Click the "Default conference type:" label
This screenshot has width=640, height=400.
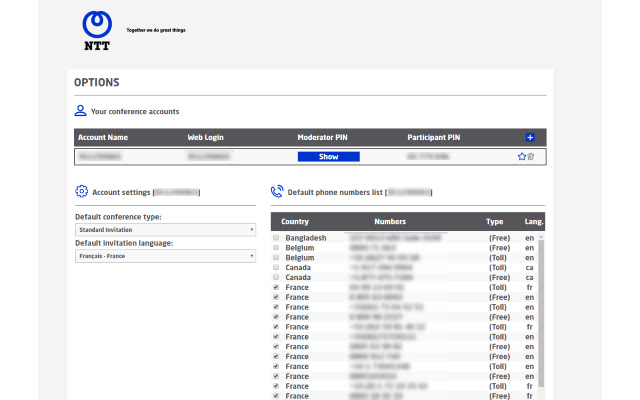tap(118, 217)
